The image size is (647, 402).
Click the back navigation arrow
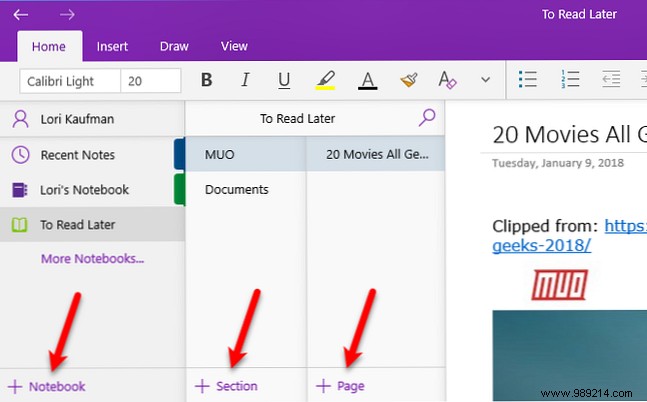(x=21, y=15)
